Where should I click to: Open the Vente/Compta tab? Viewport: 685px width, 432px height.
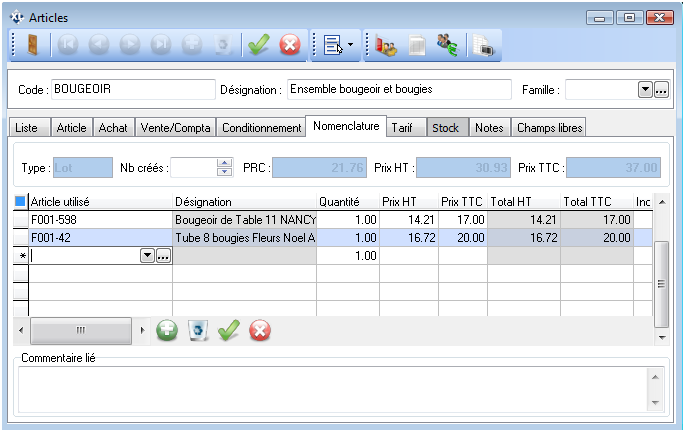point(175,128)
